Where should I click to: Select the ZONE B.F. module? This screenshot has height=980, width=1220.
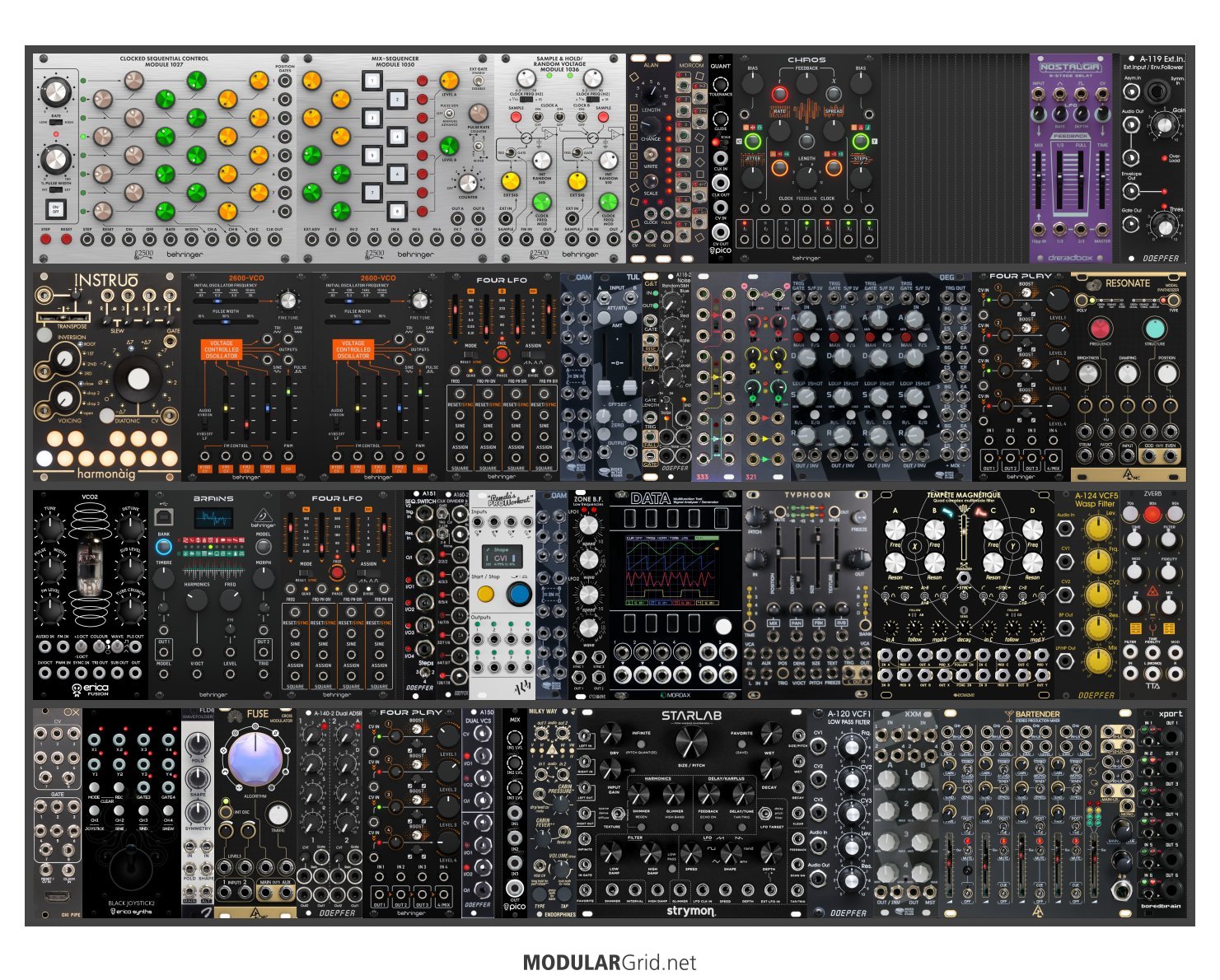pyautogui.click(x=588, y=595)
